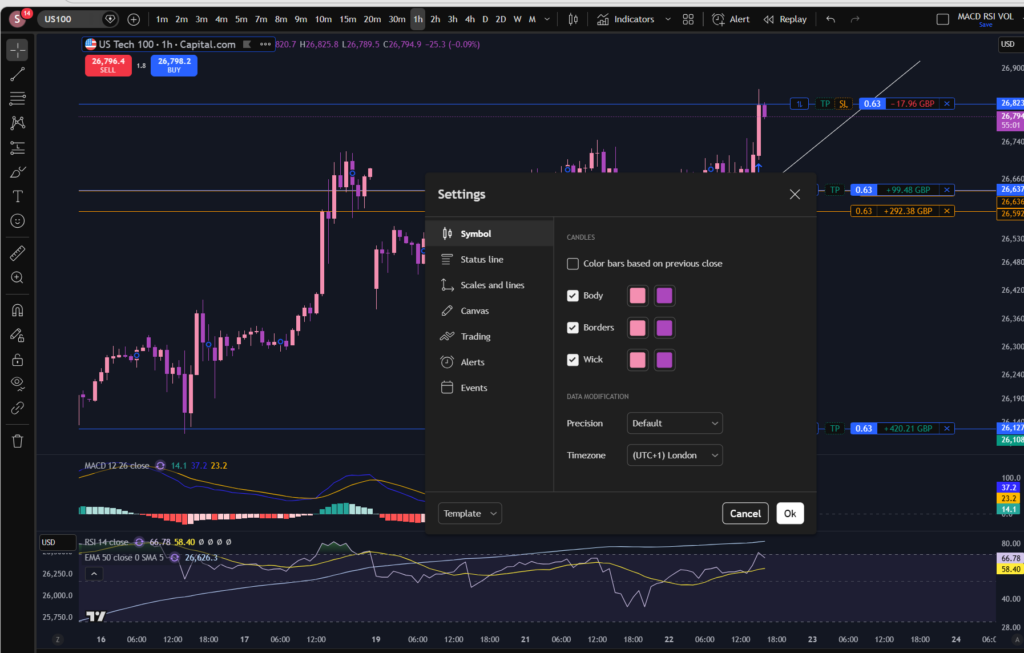
Task: Open the Indicators menu
Action: click(x=626, y=19)
